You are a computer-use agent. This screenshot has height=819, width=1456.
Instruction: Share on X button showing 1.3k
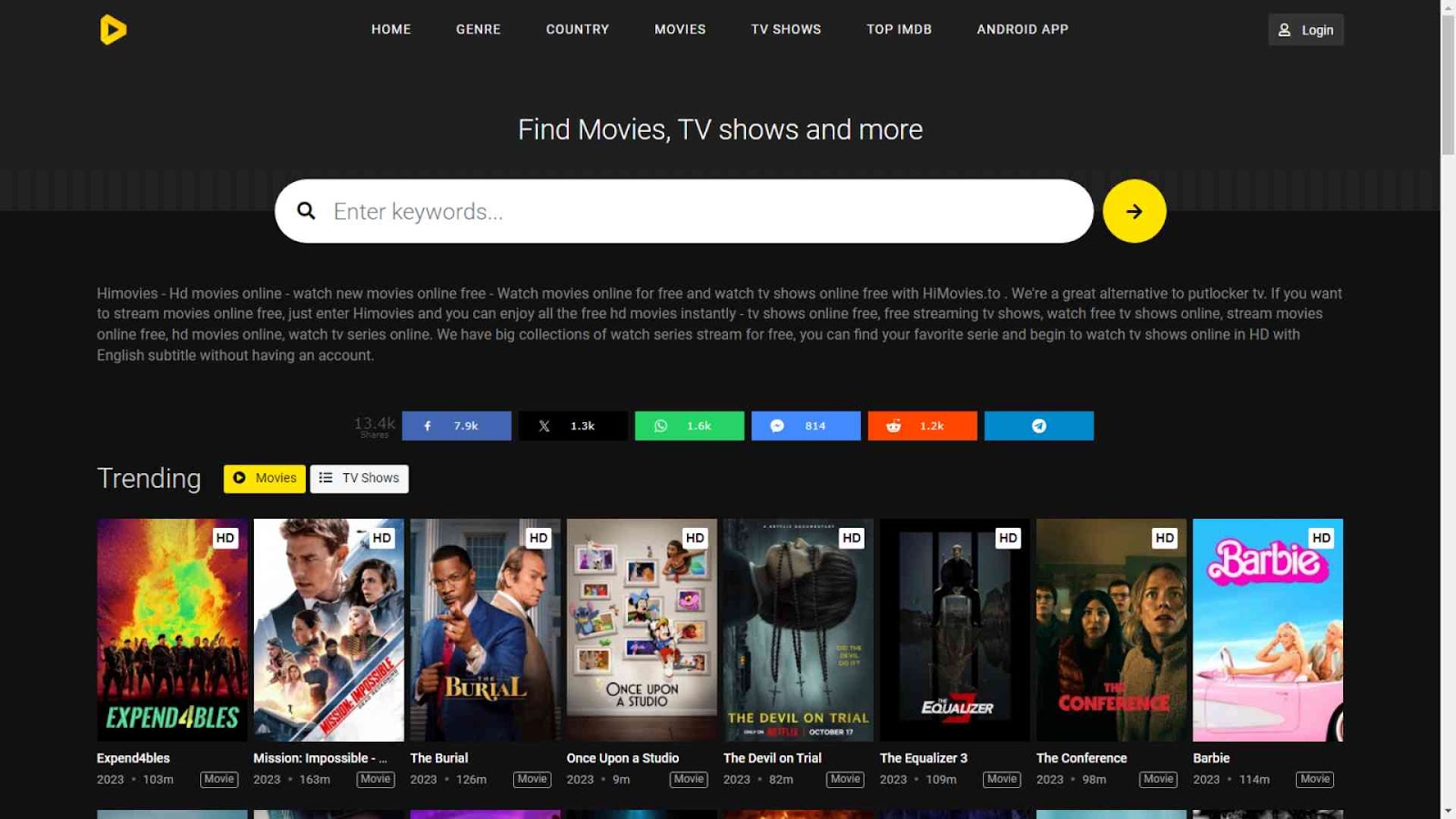click(573, 426)
